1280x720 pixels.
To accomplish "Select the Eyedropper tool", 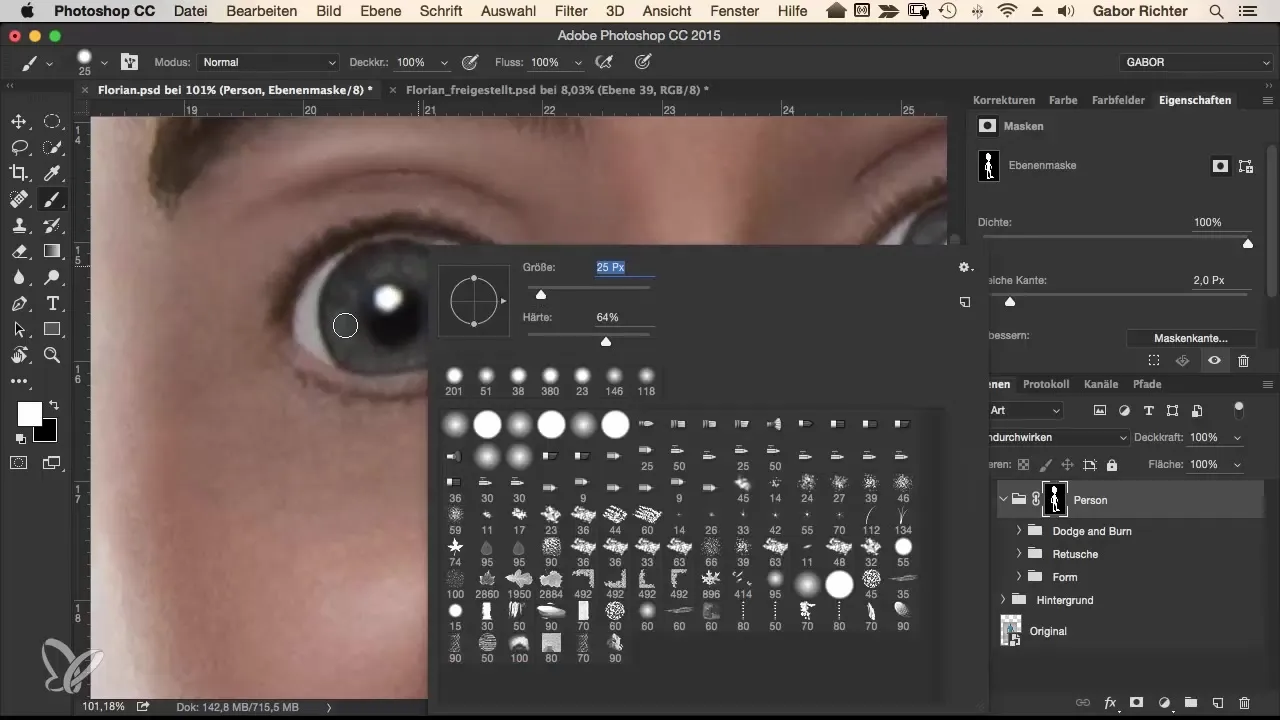I will click(x=52, y=174).
